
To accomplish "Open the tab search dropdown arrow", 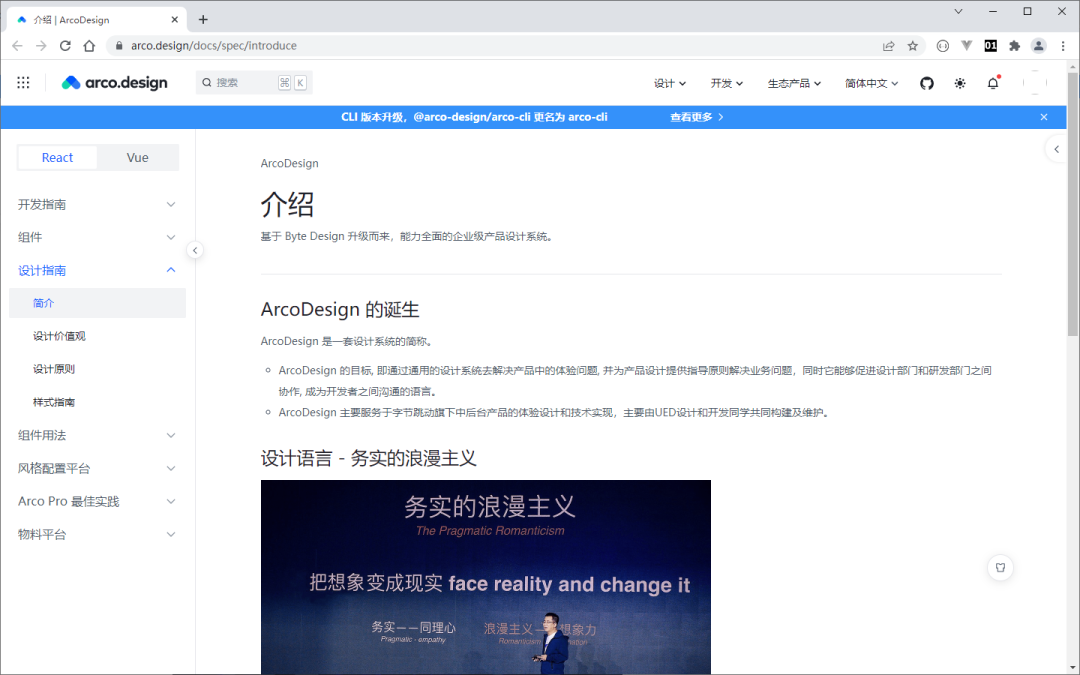I will pyautogui.click(x=958, y=11).
